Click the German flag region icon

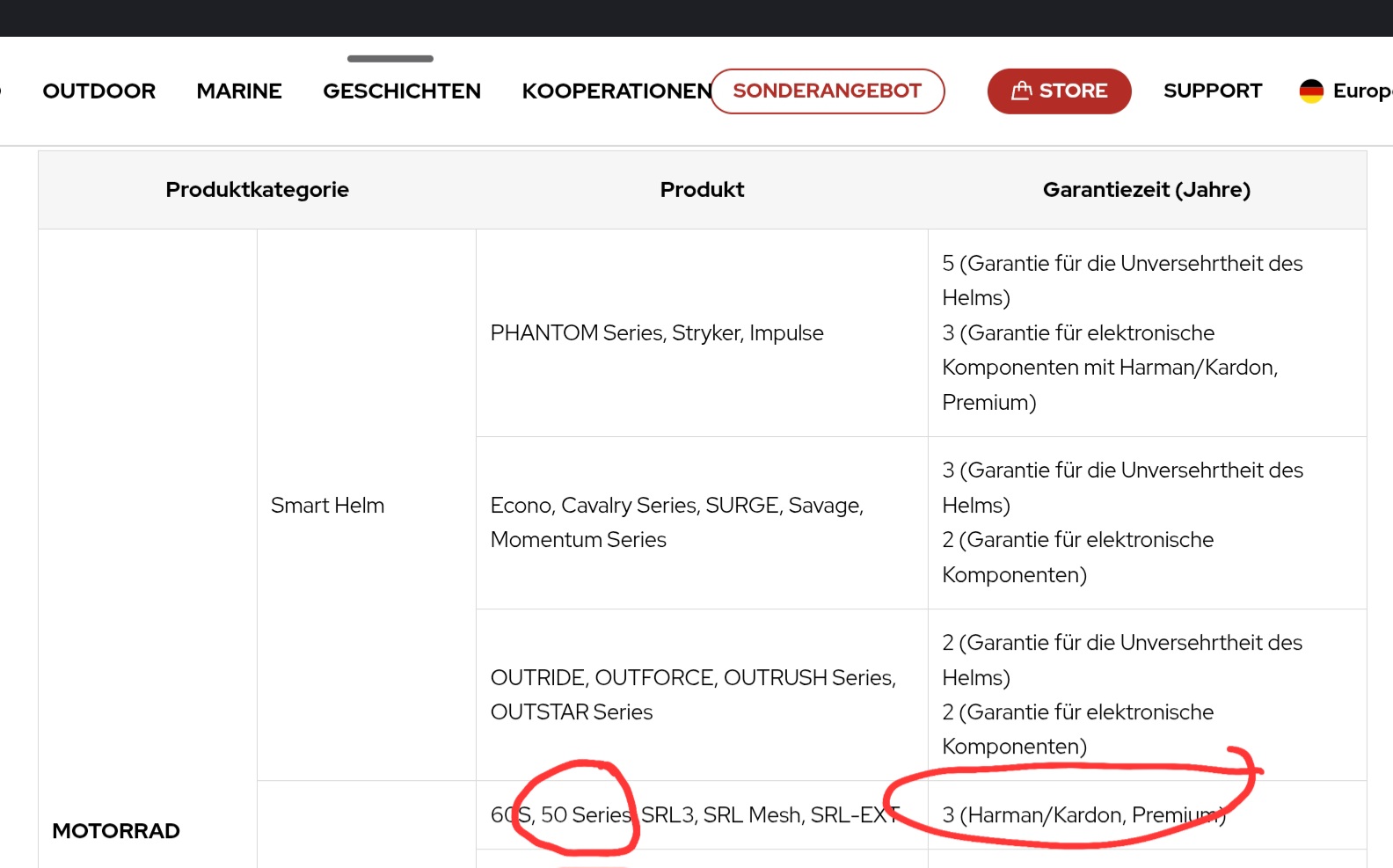tap(1311, 91)
